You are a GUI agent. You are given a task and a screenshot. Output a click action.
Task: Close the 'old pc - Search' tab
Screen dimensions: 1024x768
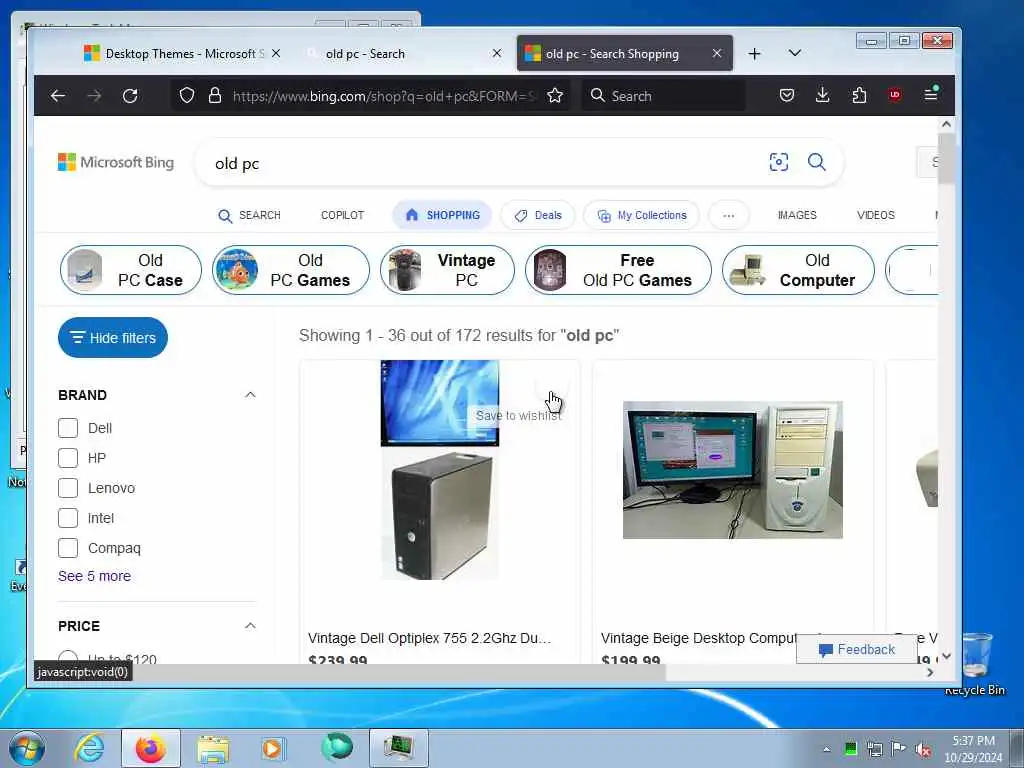497,54
